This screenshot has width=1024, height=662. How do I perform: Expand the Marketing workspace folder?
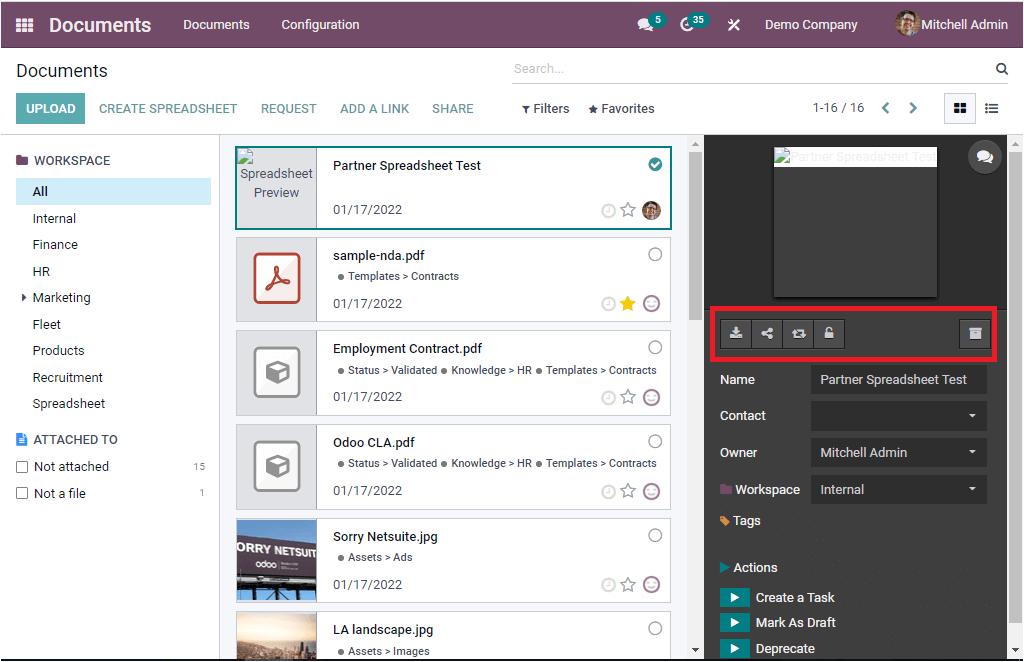24,298
